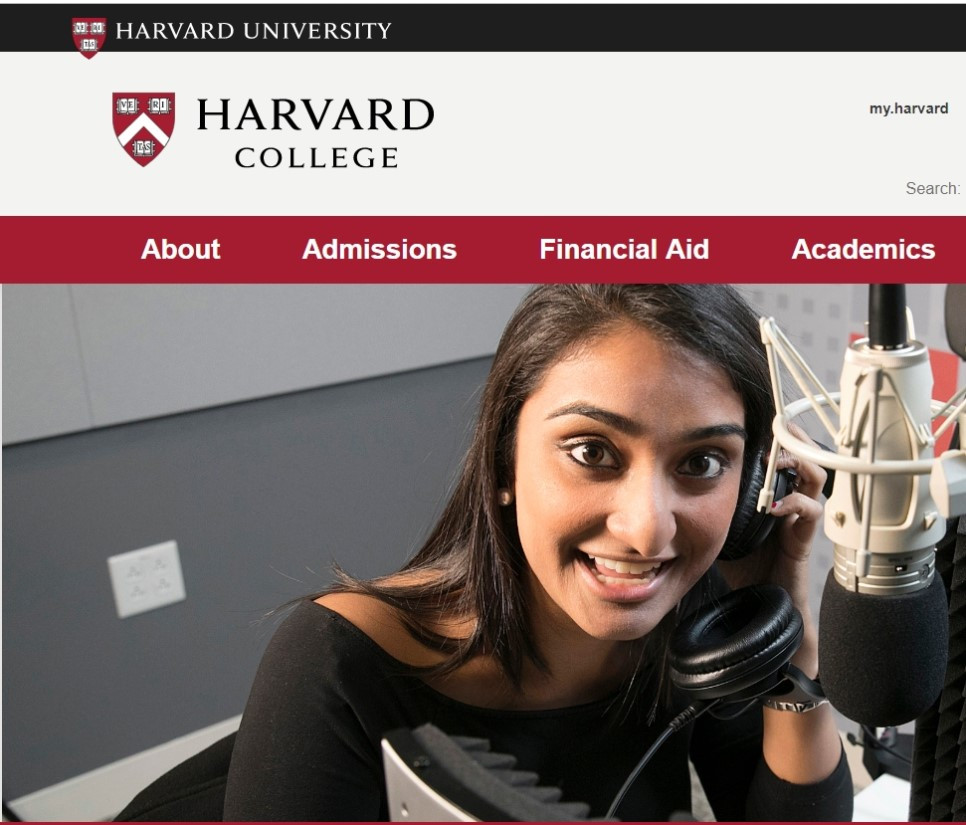Click the wall outlet in the photo
The image size is (966, 825).
(x=147, y=579)
